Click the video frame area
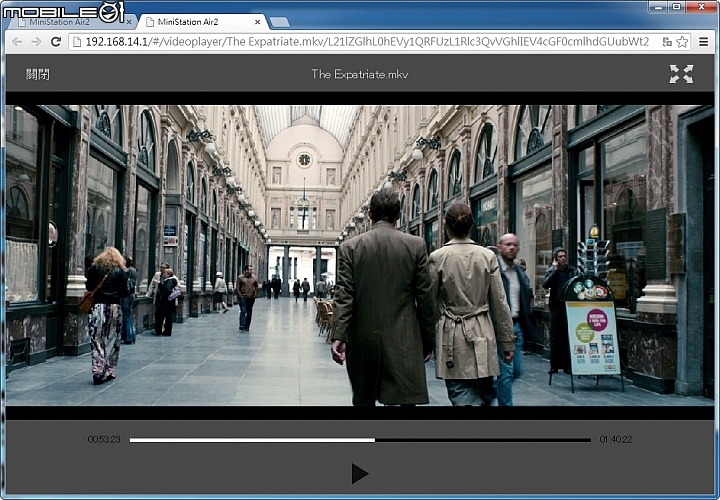Viewport: 720px width, 500px height. point(360,255)
